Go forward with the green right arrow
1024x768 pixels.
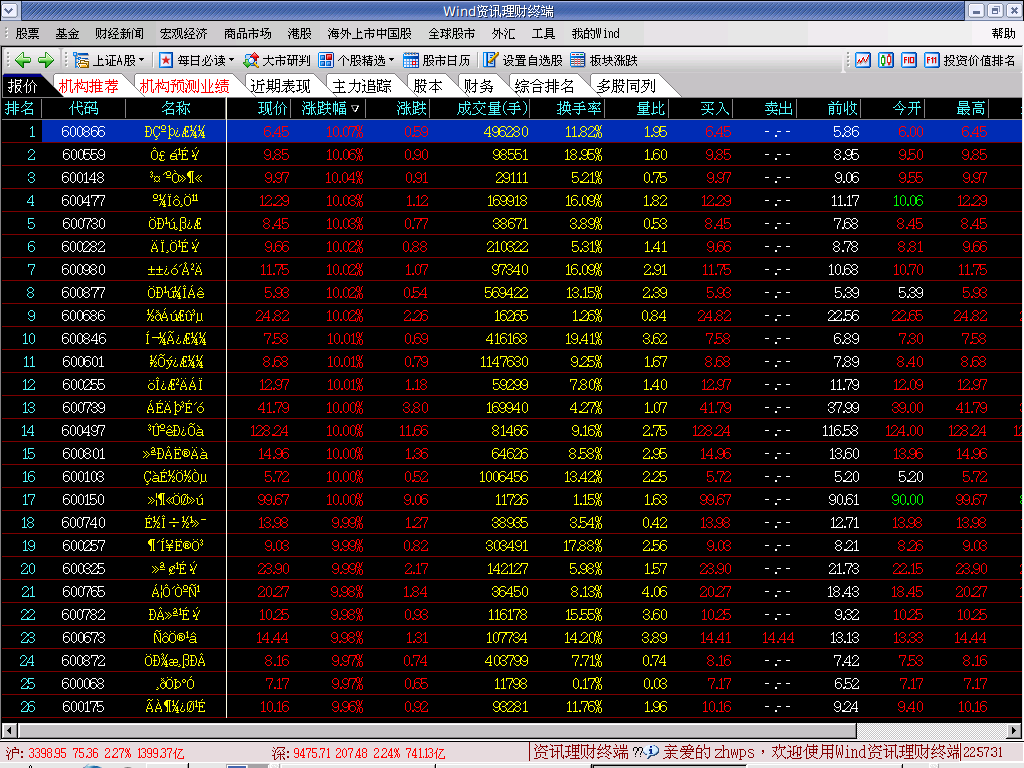pos(46,61)
